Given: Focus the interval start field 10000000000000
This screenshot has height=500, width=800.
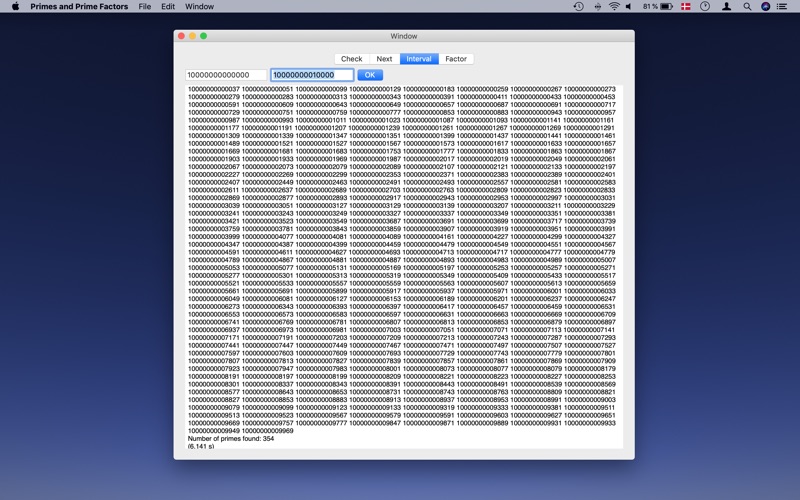Looking at the screenshot, I should tap(226, 75).
